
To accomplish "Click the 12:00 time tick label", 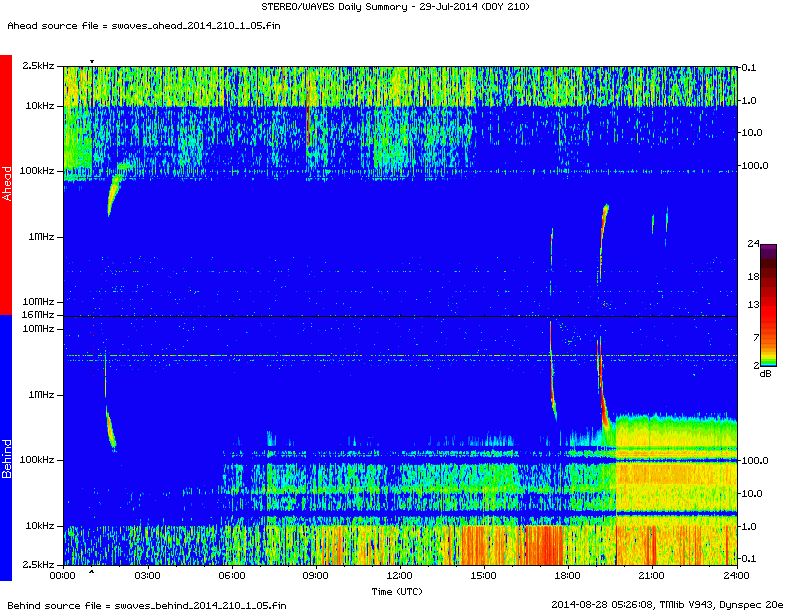I will [400, 576].
